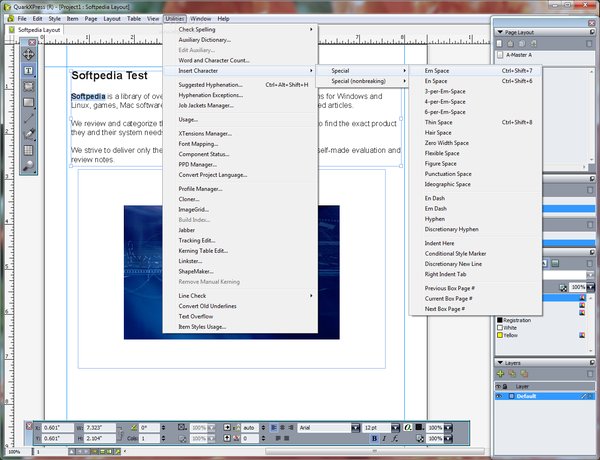This screenshot has width=600, height=460.
Task: Select the Item mover tool
Action: [29, 53]
